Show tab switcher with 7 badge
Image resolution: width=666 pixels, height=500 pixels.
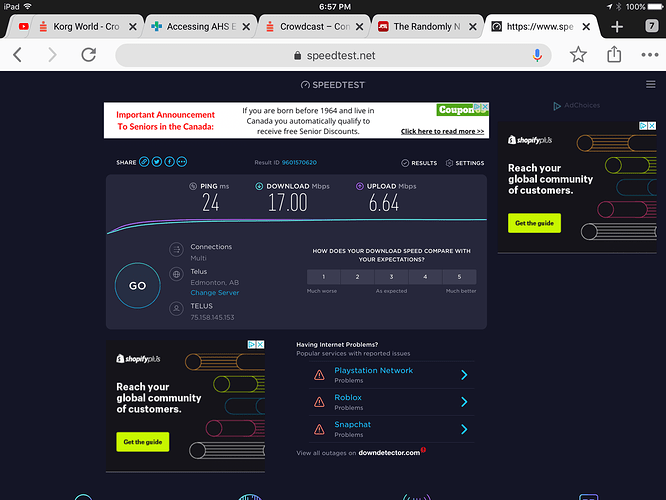[652, 26]
